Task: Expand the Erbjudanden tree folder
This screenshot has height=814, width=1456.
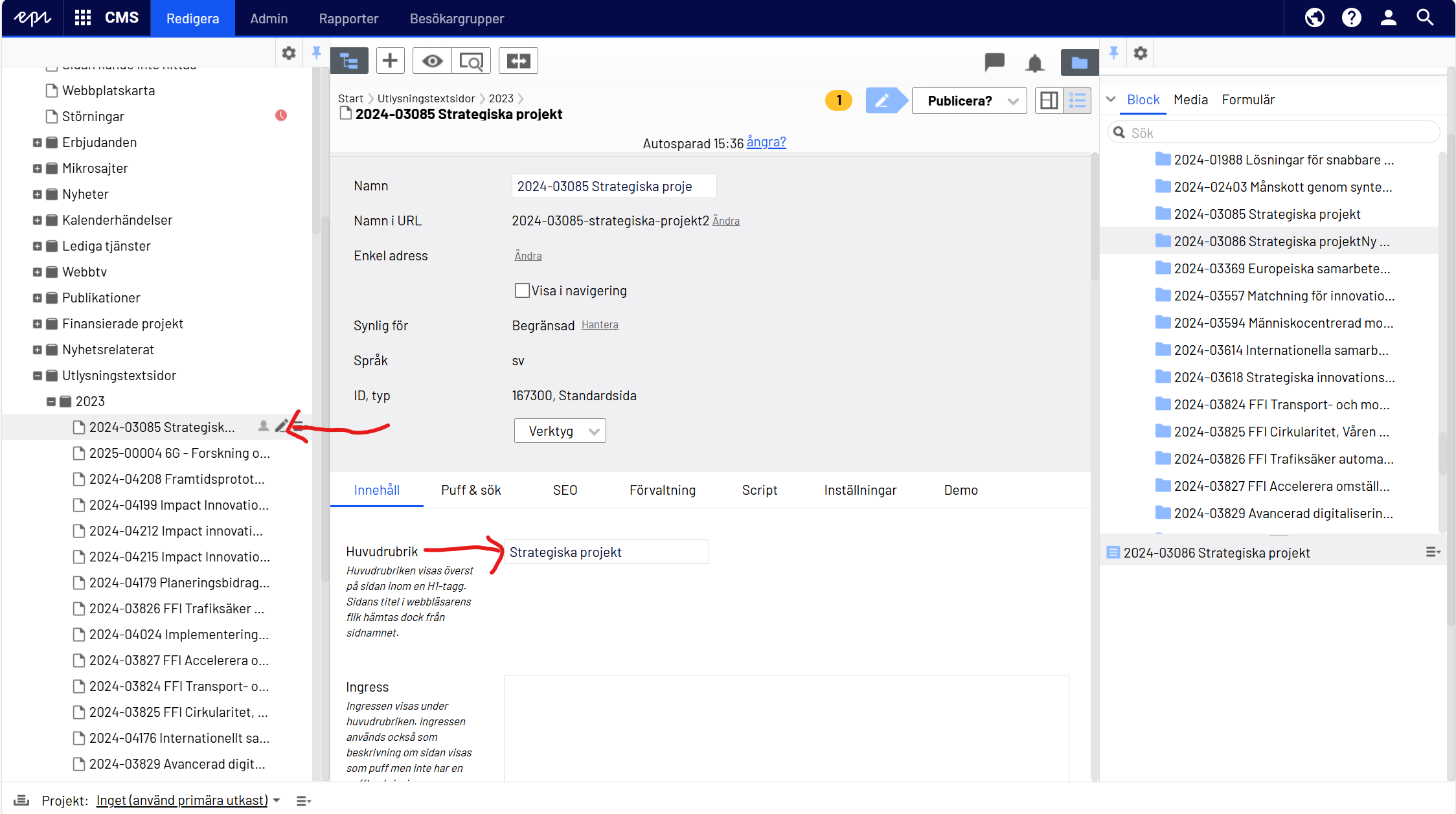Action: point(38,142)
